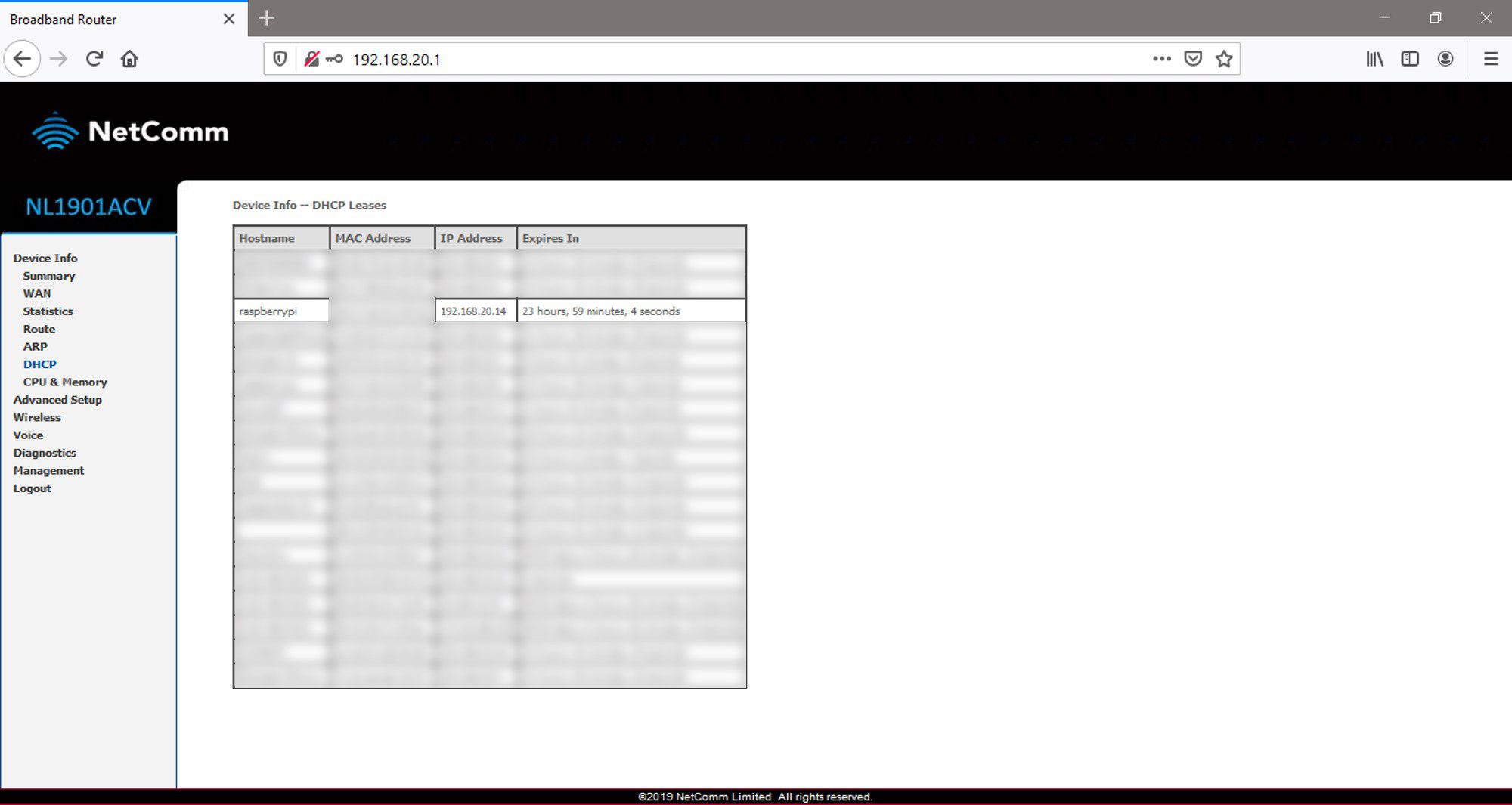
Task: Open the CPU & Memory page
Action: 65,382
